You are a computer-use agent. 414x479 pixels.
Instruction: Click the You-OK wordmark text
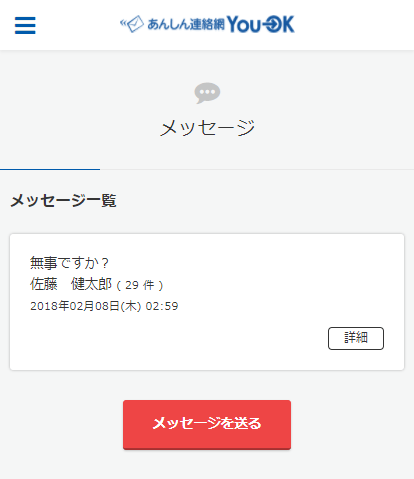tap(261, 24)
